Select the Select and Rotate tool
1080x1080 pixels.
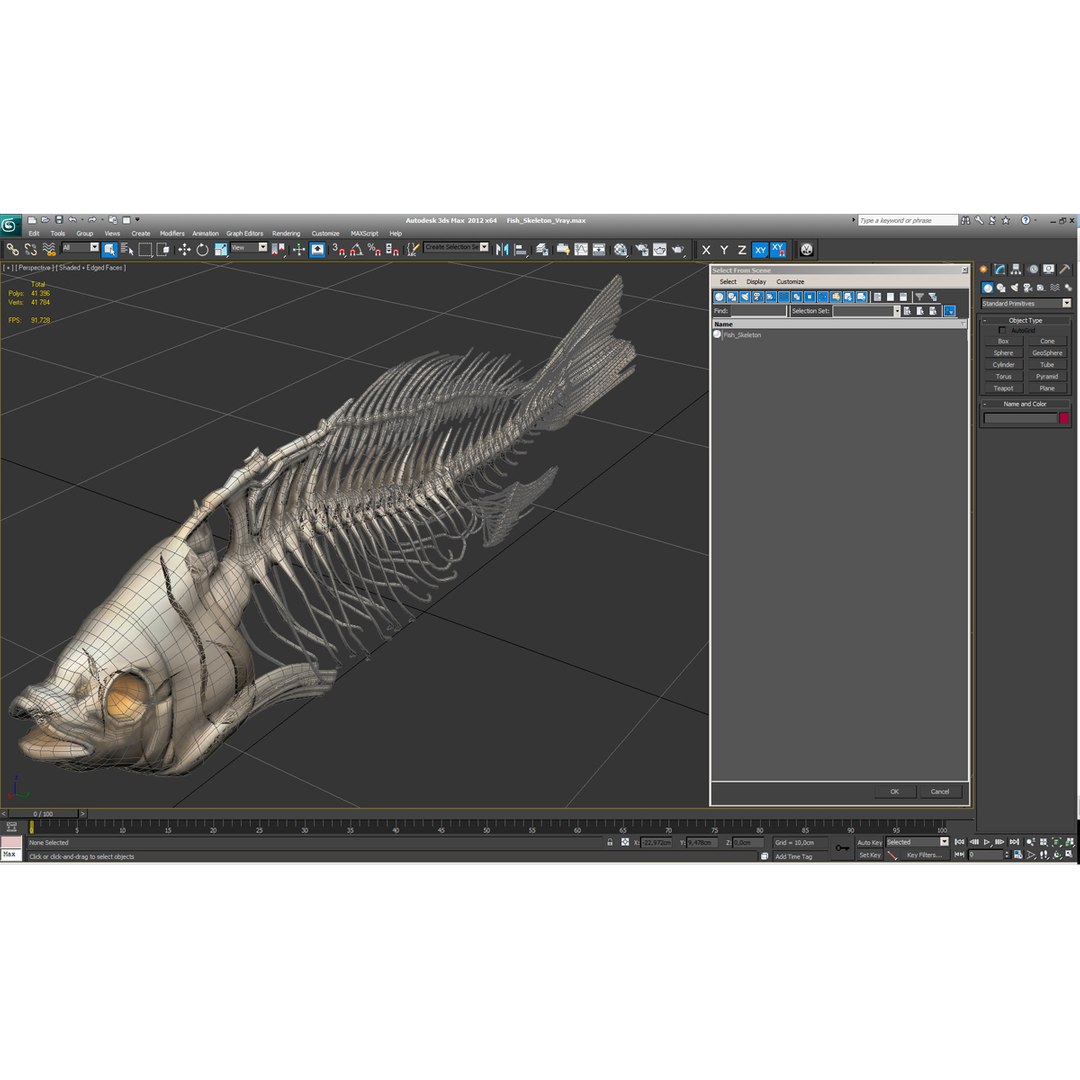coord(202,249)
